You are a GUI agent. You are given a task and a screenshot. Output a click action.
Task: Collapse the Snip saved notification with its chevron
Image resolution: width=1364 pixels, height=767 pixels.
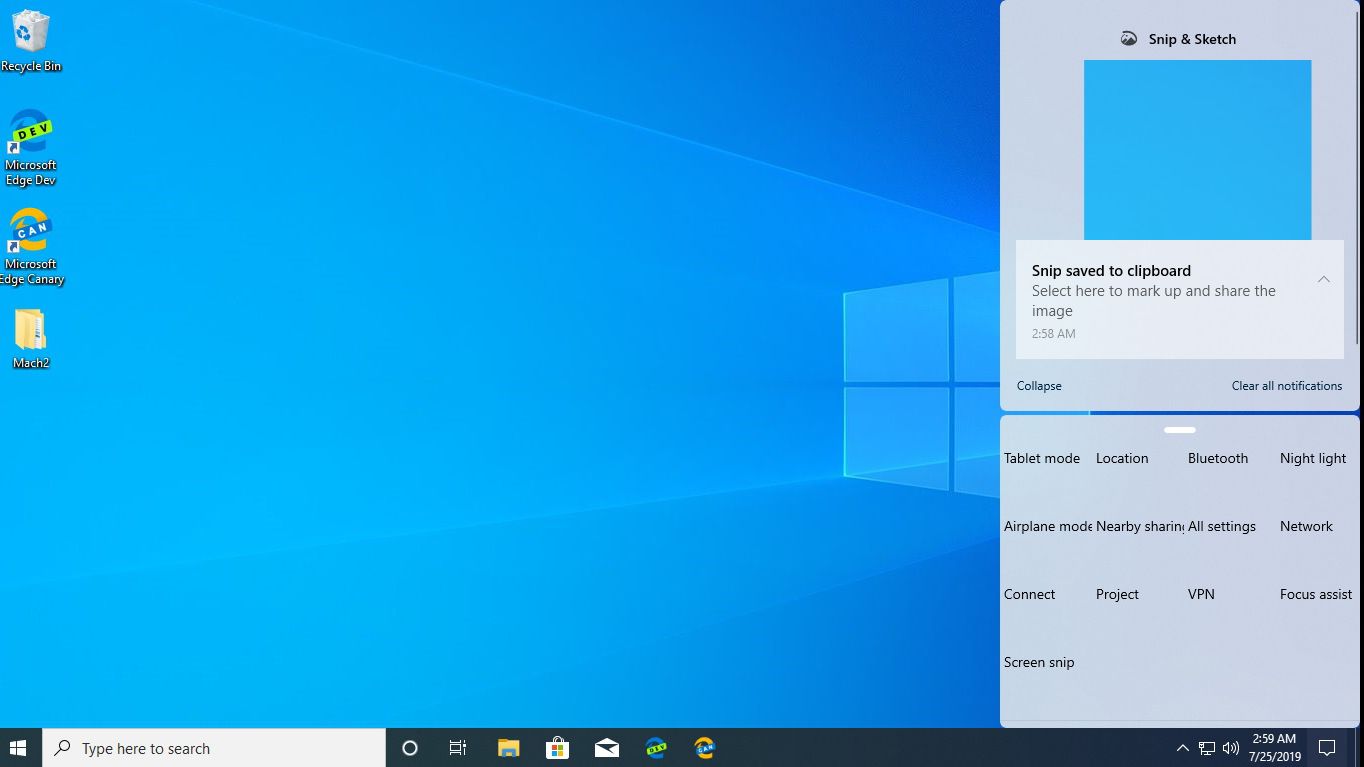(1323, 279)
